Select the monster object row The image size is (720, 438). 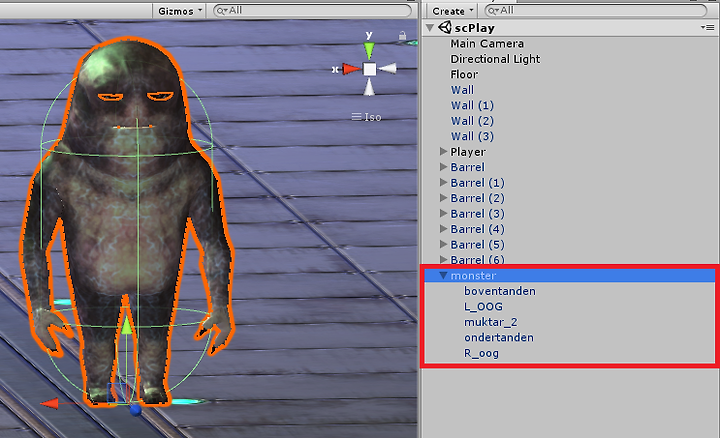click(569, 275)
